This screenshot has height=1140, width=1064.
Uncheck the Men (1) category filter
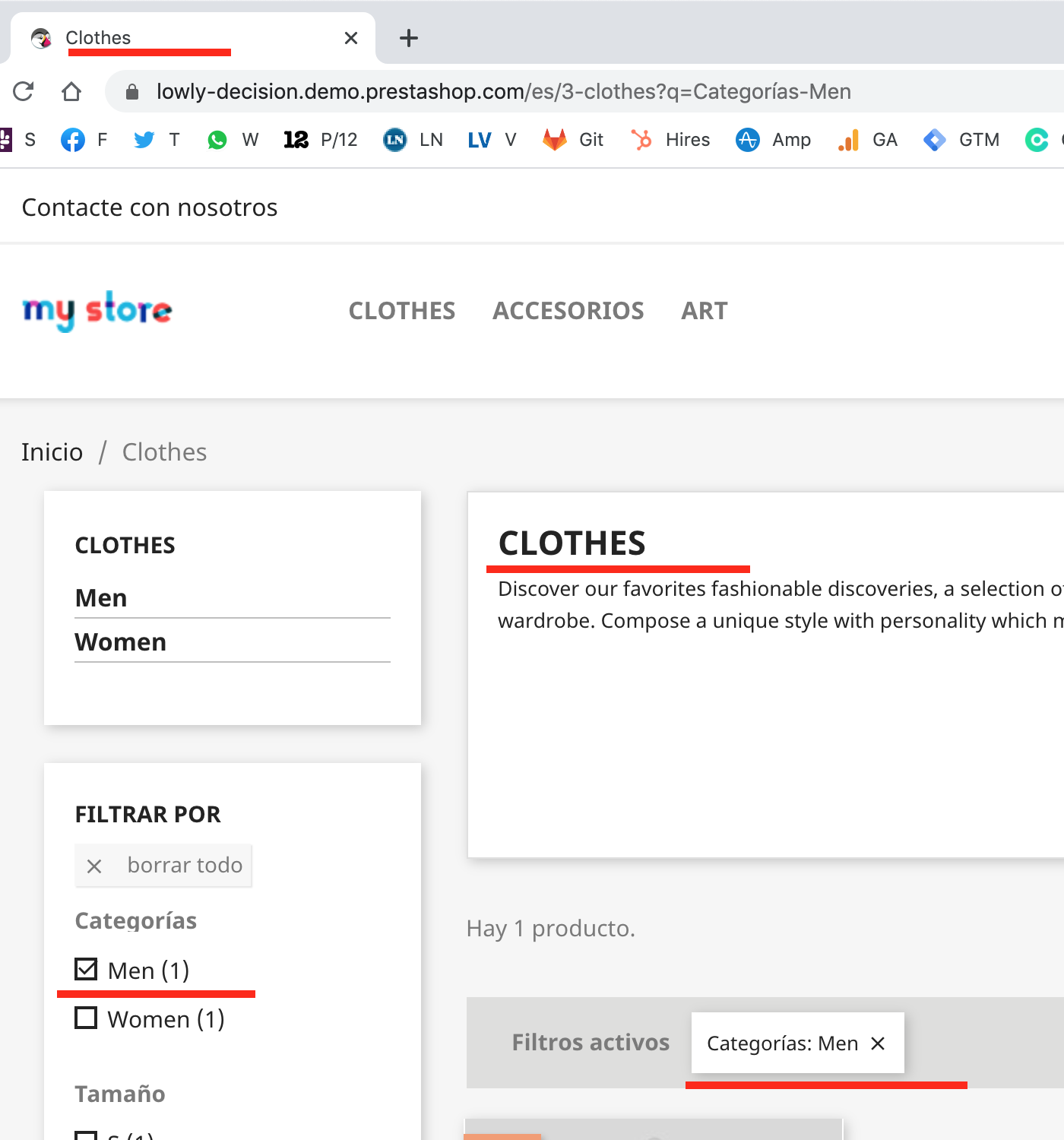86,968
